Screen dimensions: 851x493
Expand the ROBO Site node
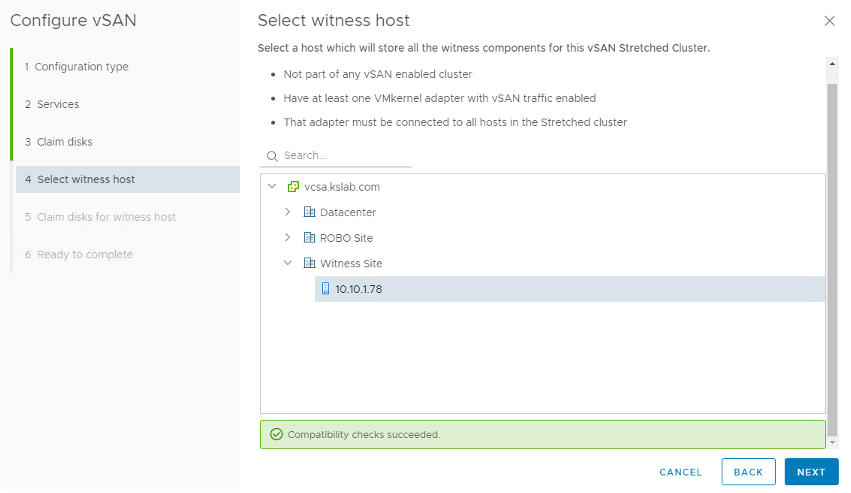[288, 238]
